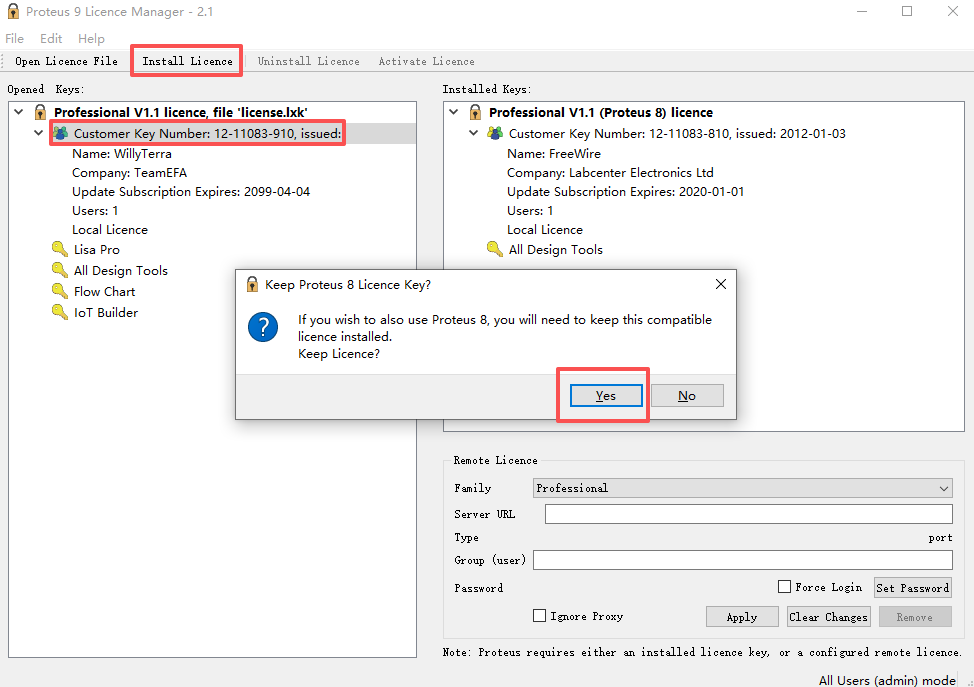Select 'Update Subscription Expires: 2099-04-04' row
974x687 pixels.
(x=191, y=191)
